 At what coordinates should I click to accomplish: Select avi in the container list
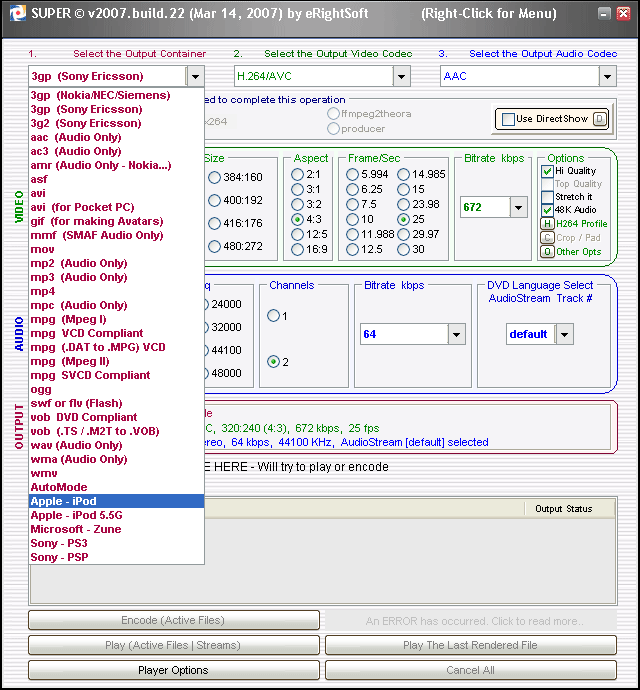(x=117, y=193)
